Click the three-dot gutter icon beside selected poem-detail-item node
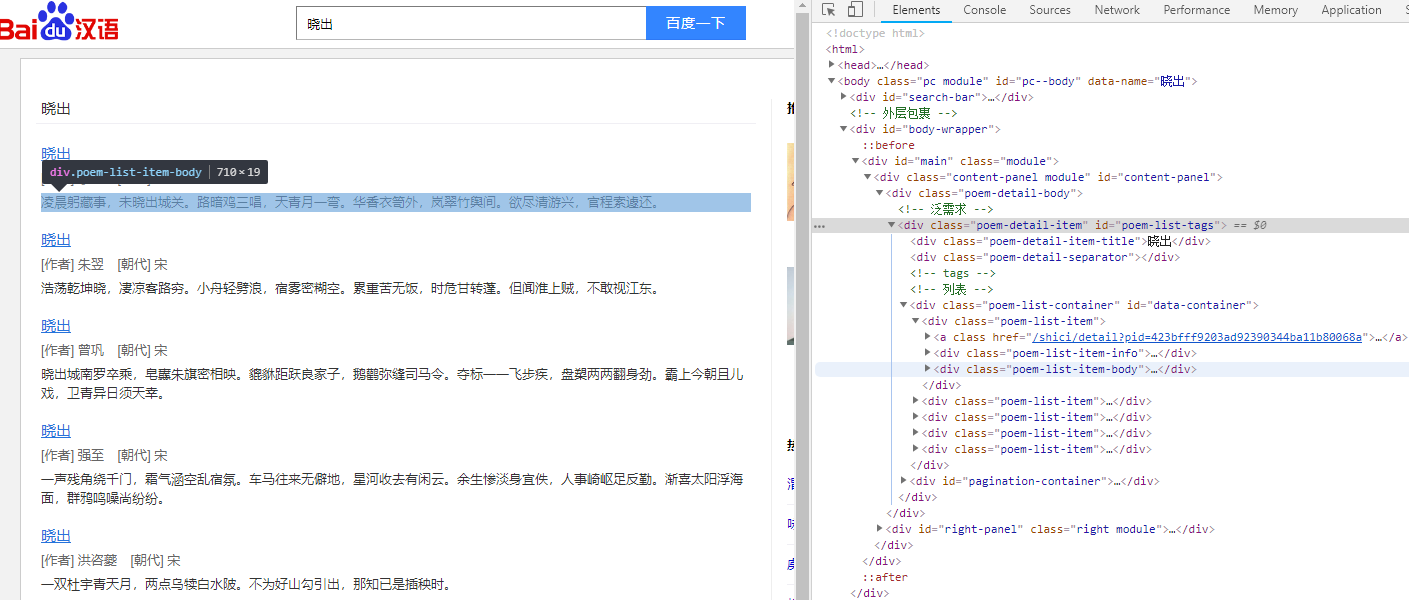1409x600 pixels. [820, 226]
